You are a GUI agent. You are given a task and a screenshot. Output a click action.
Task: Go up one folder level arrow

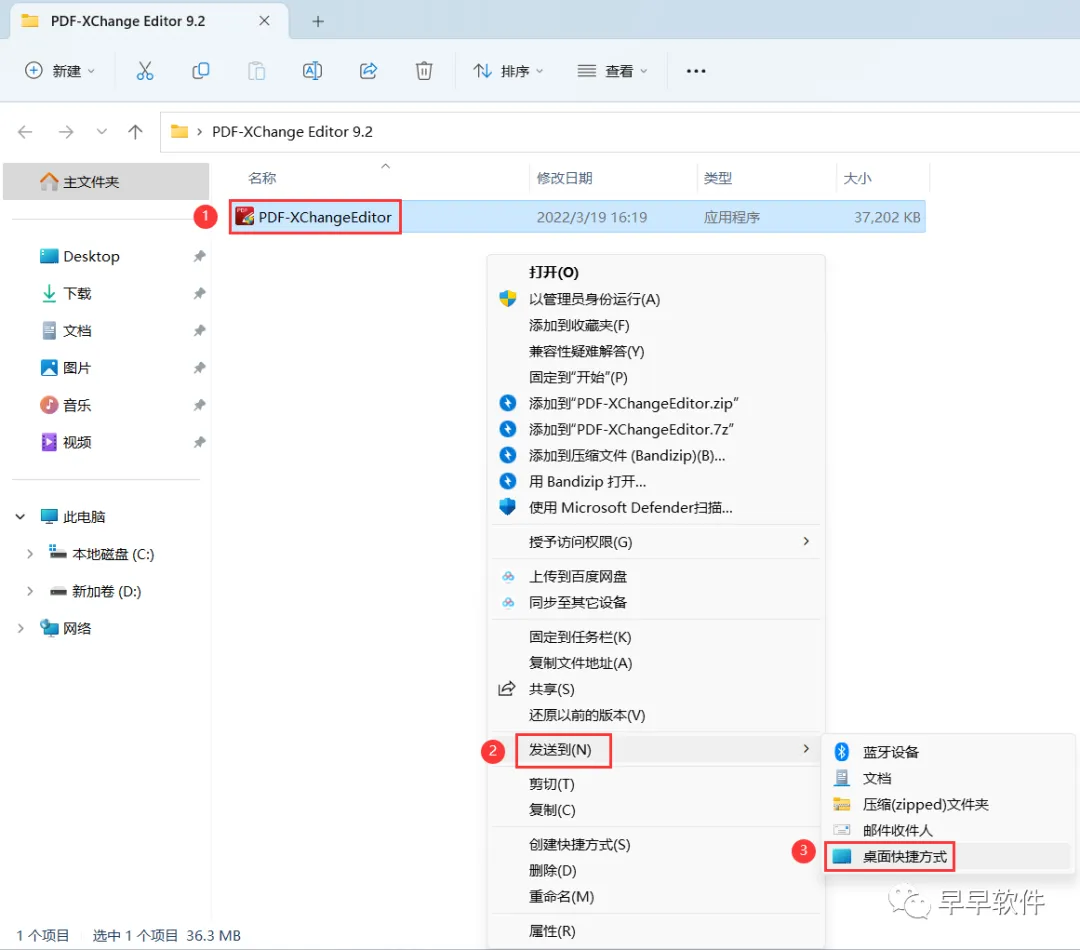135,132
